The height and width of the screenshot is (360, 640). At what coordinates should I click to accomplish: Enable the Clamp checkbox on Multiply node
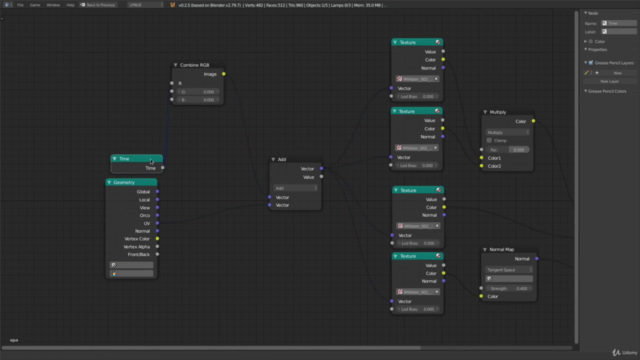[489, 140]
